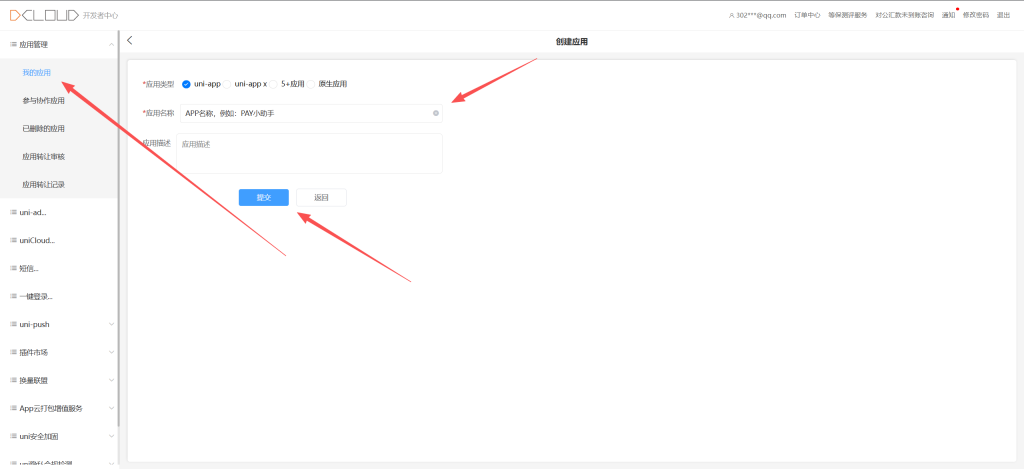Viewport: 1024px width, 469px height.
Task: Click the list icon beside uni-push
Action: tap(13, 325)
